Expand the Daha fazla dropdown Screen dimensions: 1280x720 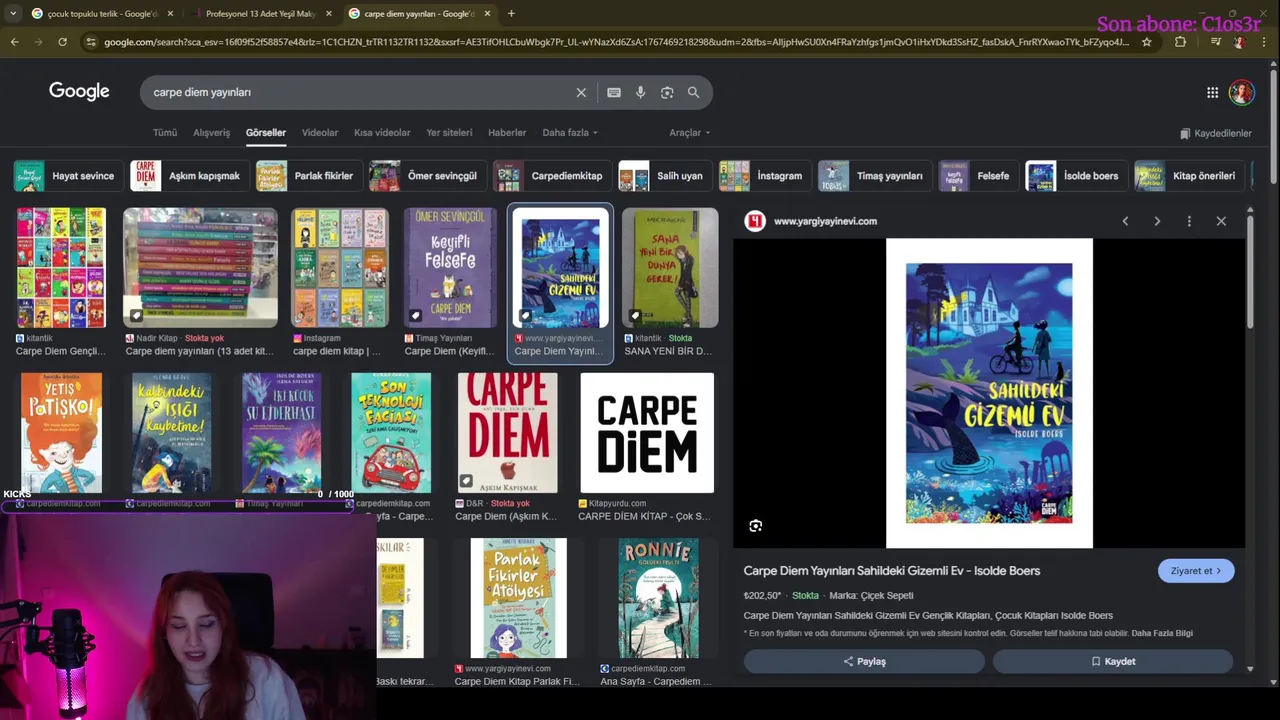(570, 132)
